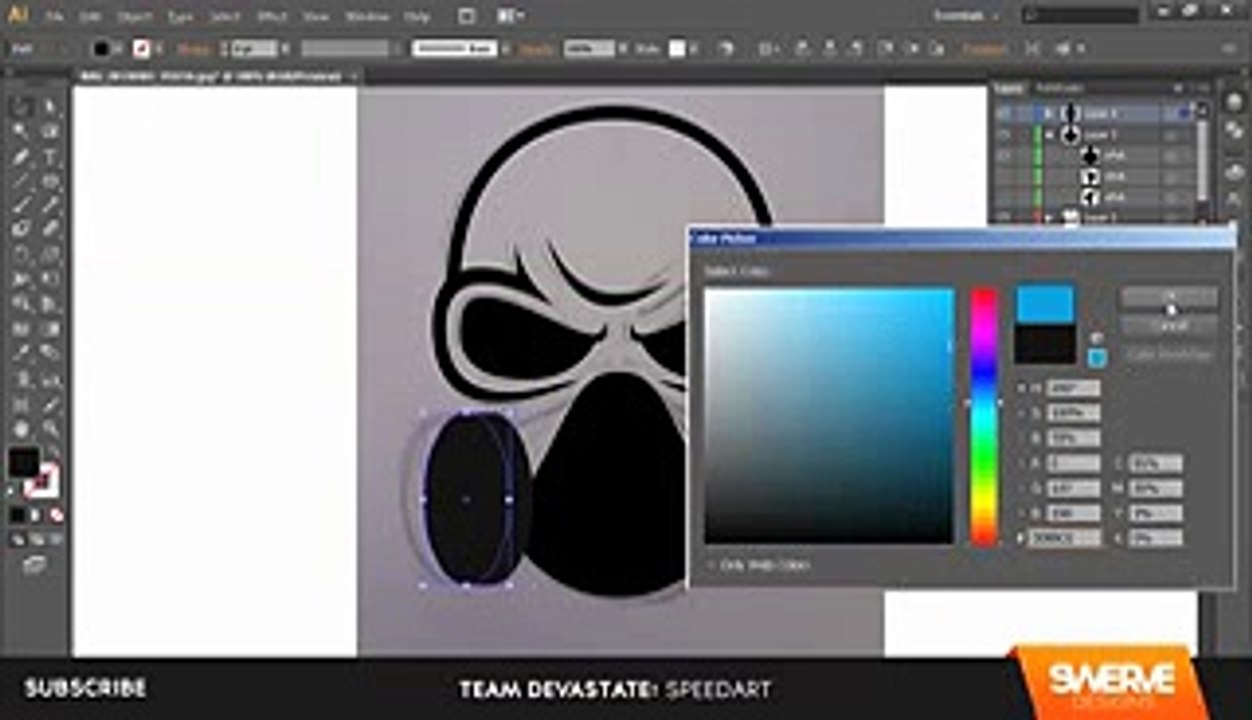Click the arrange documents icon in menu bar
The image size is (1252, 720).
click(x=511, y=16)
